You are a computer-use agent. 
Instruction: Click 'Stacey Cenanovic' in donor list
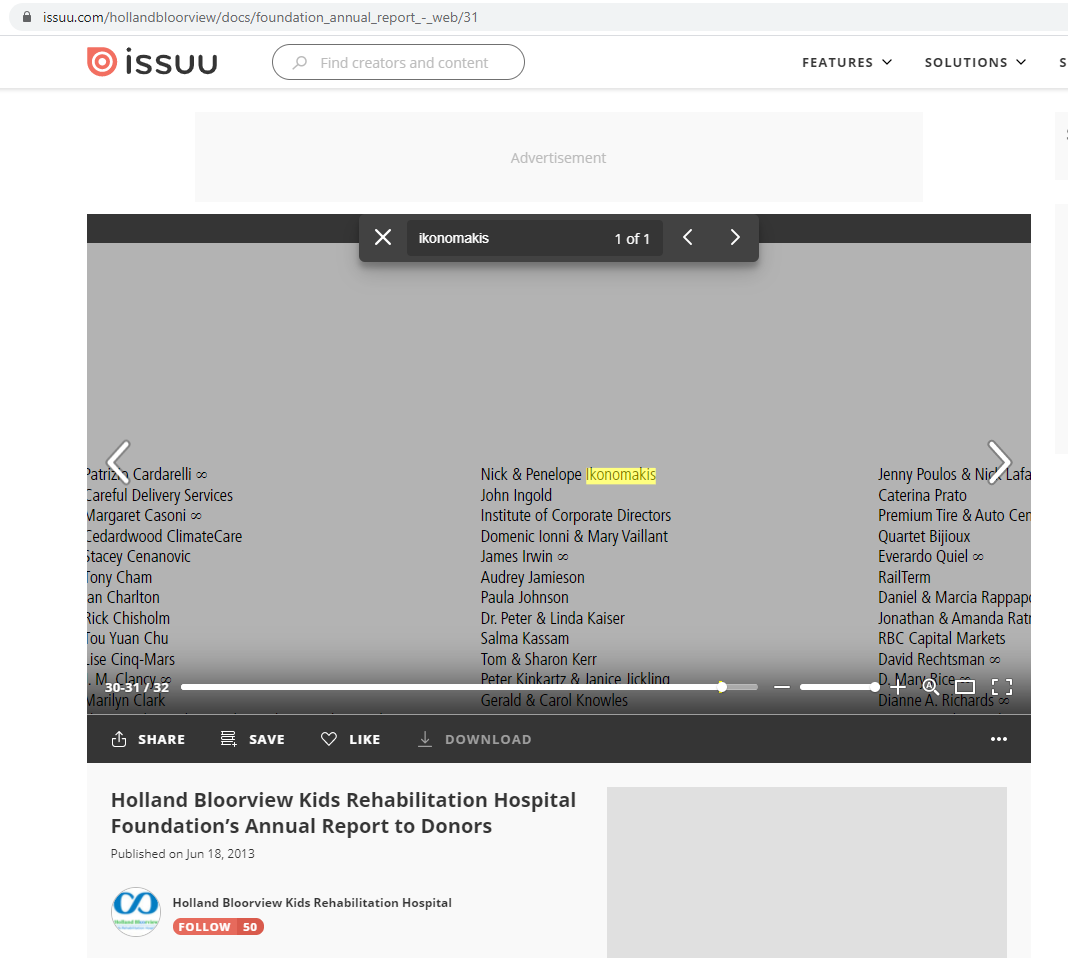click(x=139, y=556)
